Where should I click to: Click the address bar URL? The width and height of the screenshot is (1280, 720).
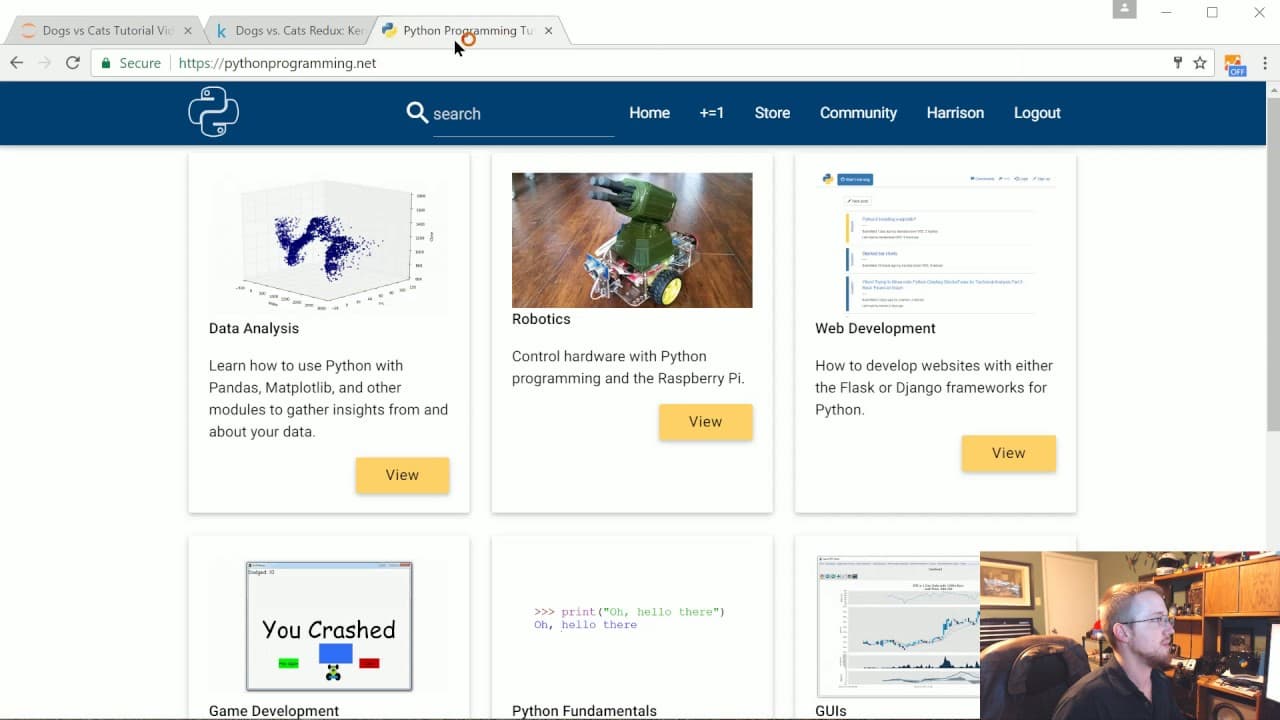(277, 63)
